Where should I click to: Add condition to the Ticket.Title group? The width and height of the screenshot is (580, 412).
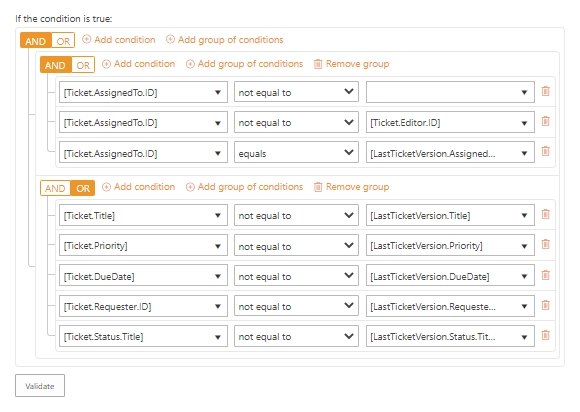(x=138, y=187)
